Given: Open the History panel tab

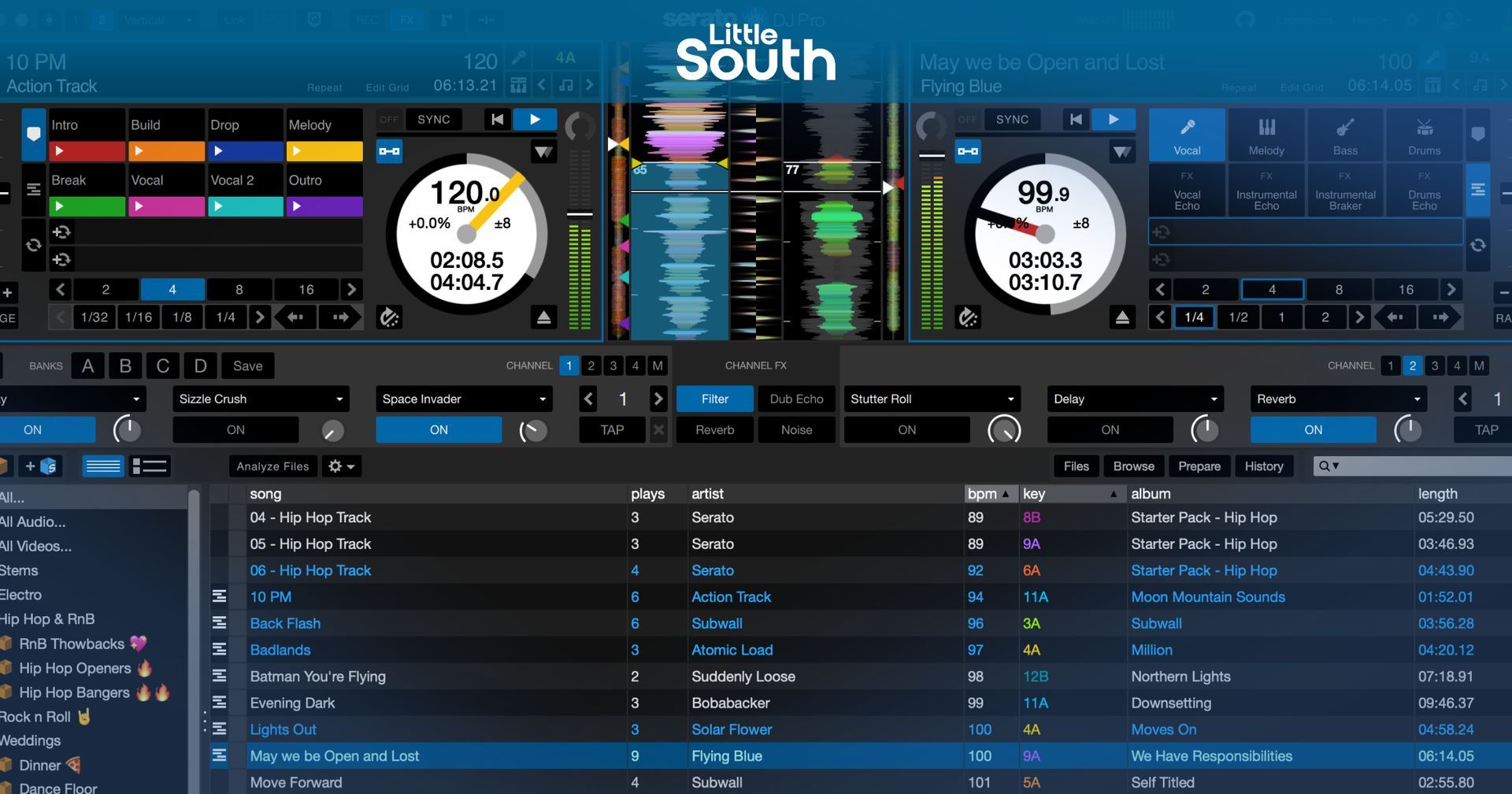Looking at the screenshot, I should [x=1264, y=466].
